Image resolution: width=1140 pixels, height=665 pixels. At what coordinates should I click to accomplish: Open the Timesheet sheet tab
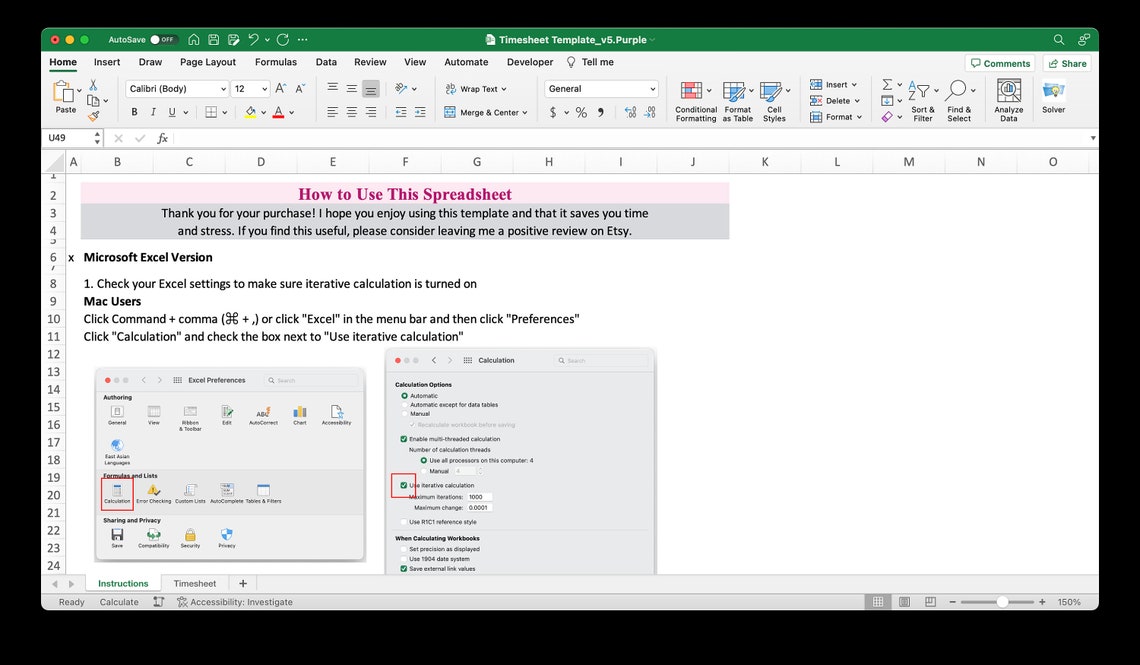pos(194,583)
